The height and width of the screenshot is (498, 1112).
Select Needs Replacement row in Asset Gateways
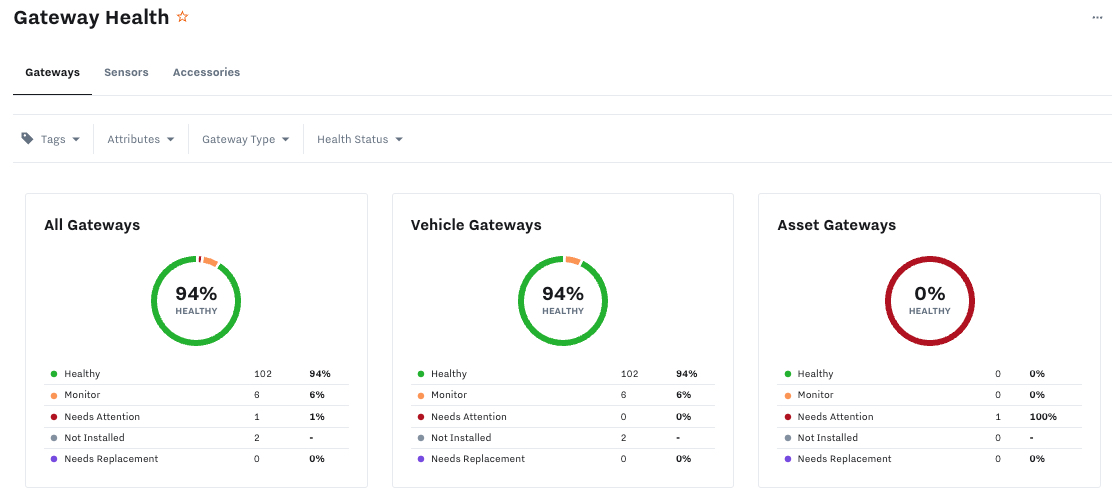[x=930, y=459]
